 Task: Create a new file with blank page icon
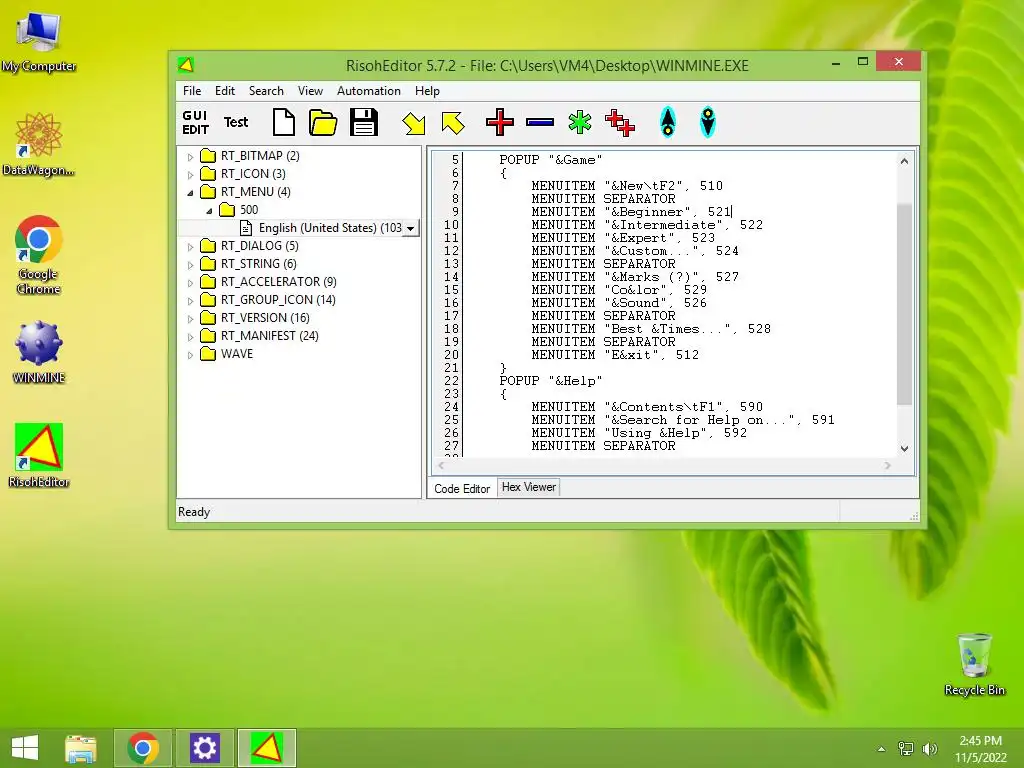click(x=283, y=122)
